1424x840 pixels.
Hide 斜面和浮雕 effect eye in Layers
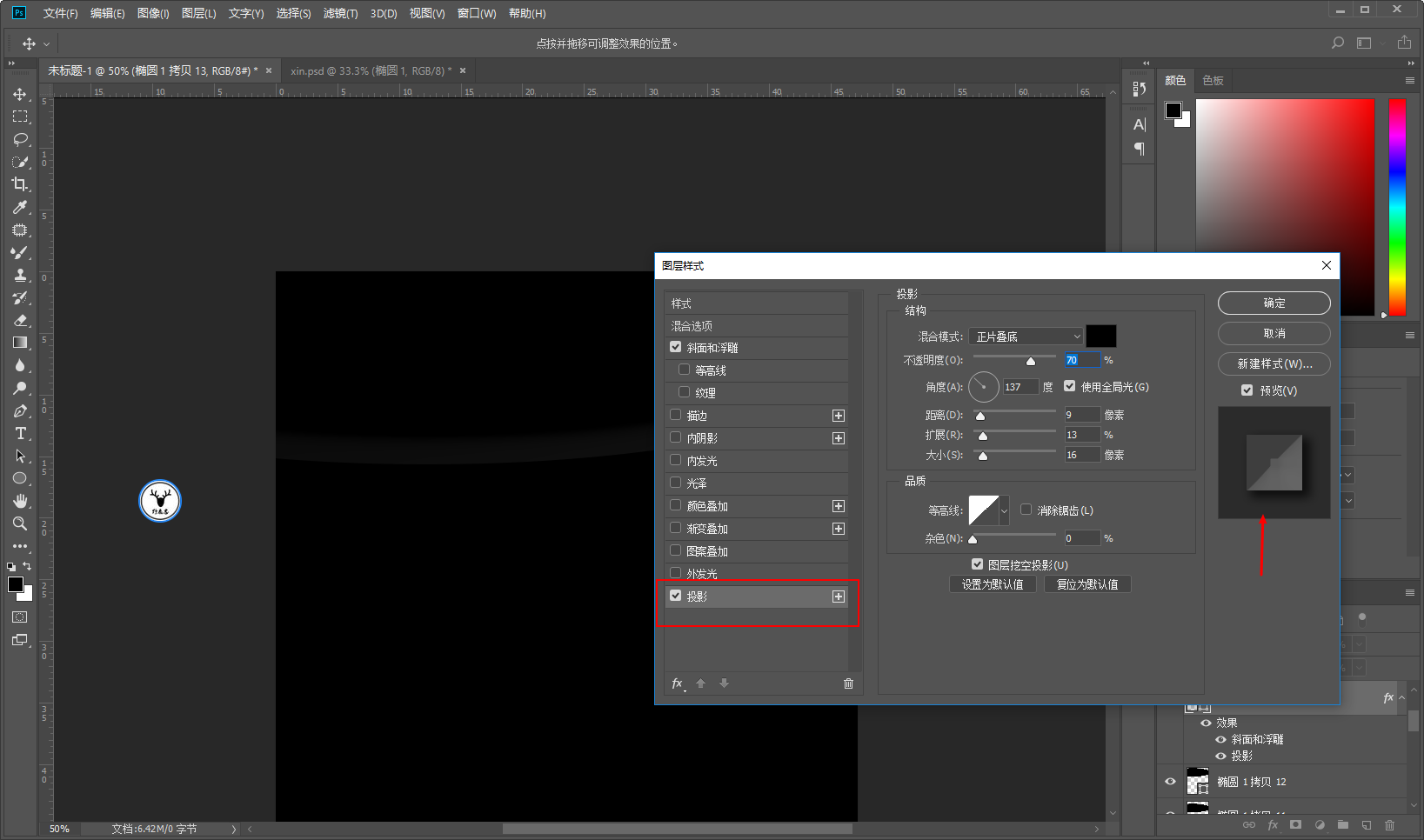click(1220, 739)
